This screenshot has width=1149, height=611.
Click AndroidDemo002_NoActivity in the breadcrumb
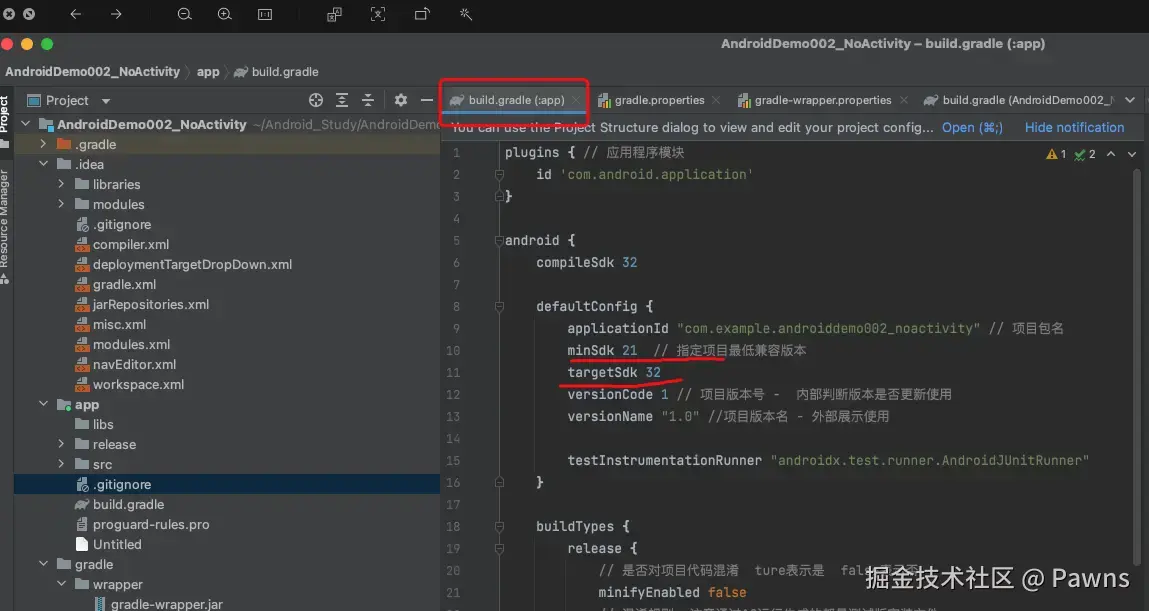(92, 72)
